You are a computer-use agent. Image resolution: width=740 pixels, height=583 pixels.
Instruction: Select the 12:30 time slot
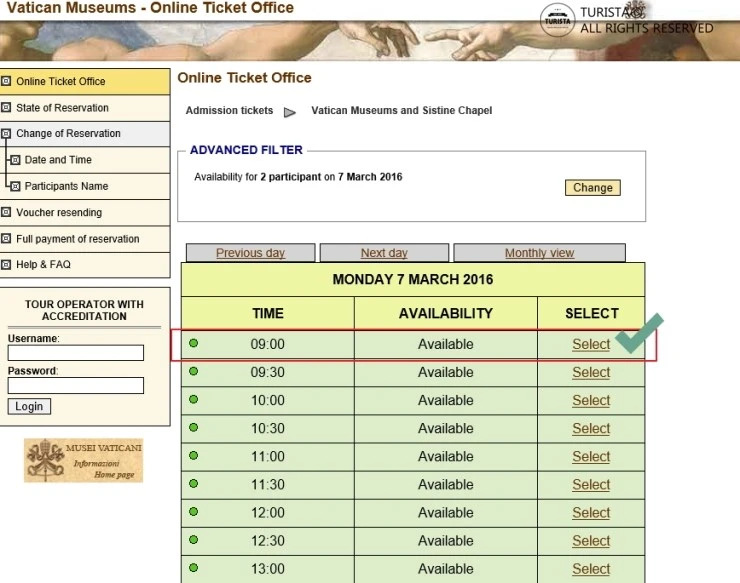(x=591, y=541)
